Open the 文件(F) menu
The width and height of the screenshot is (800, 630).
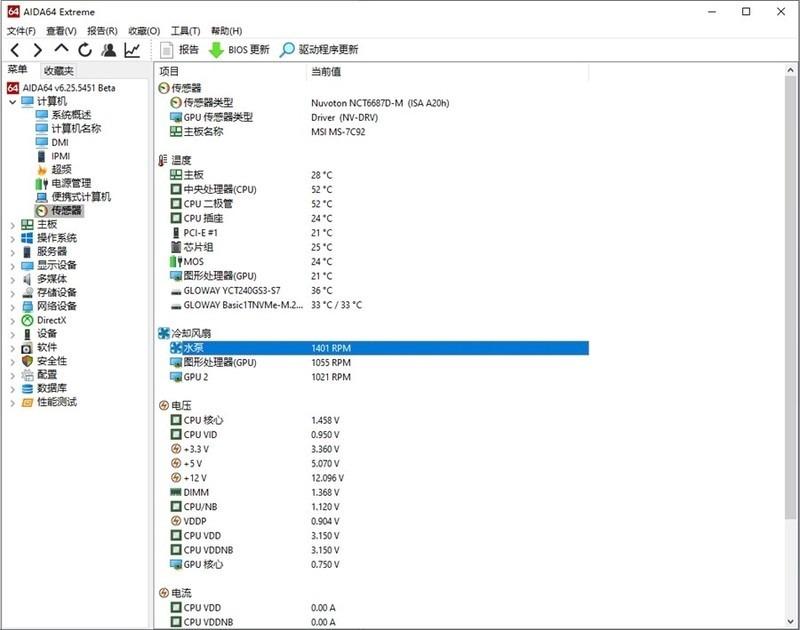tap(21, 31)
